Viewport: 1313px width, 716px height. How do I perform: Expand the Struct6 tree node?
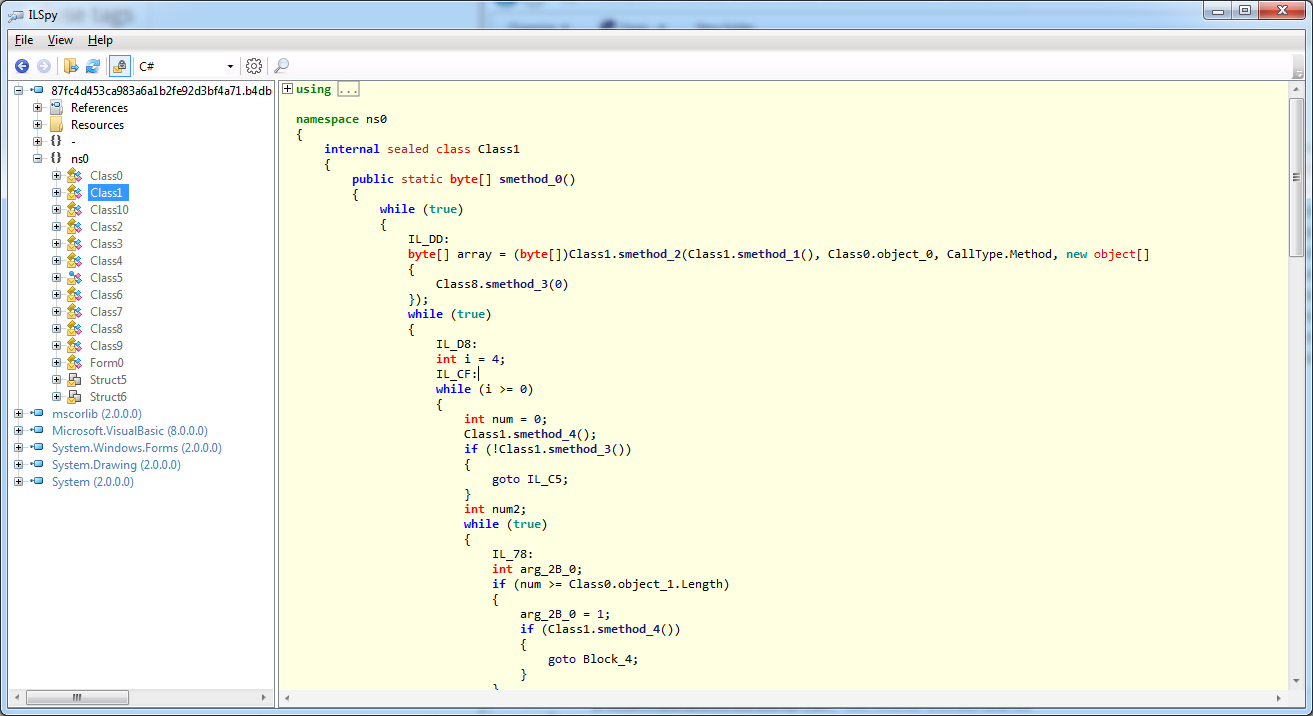[x=57, y=397]
